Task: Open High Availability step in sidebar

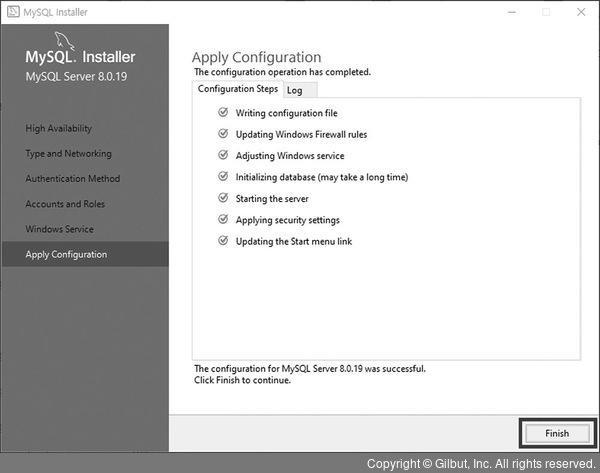Action: [59, 129]
